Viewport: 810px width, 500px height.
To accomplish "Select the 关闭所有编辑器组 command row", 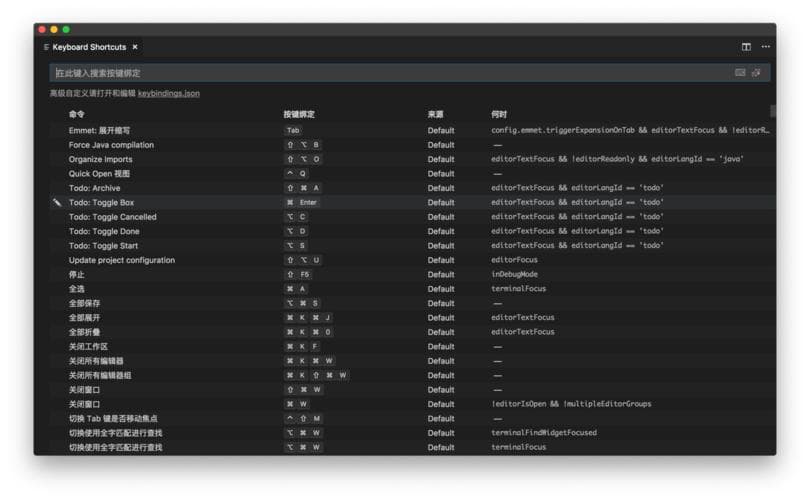I will click(x=412, y=376).
